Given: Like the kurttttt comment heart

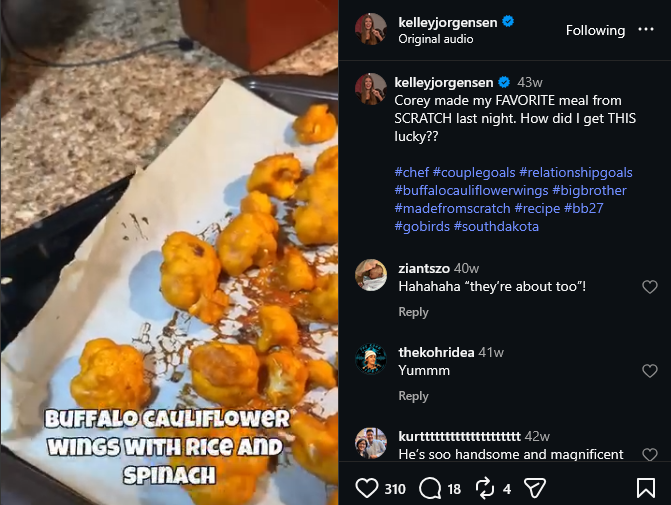Looking at the screenshot, I should click(650, 454).
